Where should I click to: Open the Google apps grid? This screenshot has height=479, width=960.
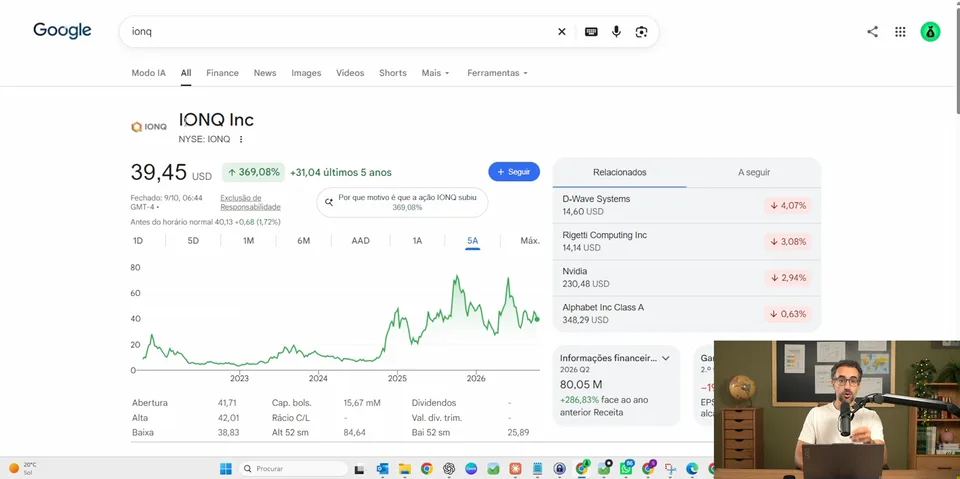click(x=900, y=32)
